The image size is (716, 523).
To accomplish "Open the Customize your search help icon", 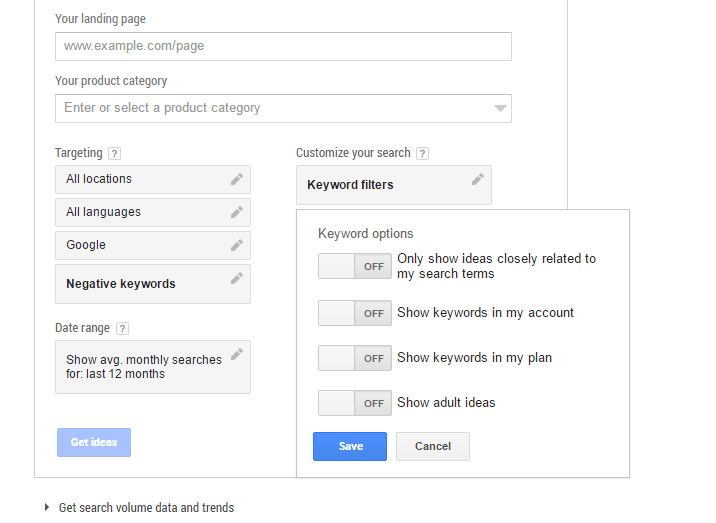I will point(422,154).
